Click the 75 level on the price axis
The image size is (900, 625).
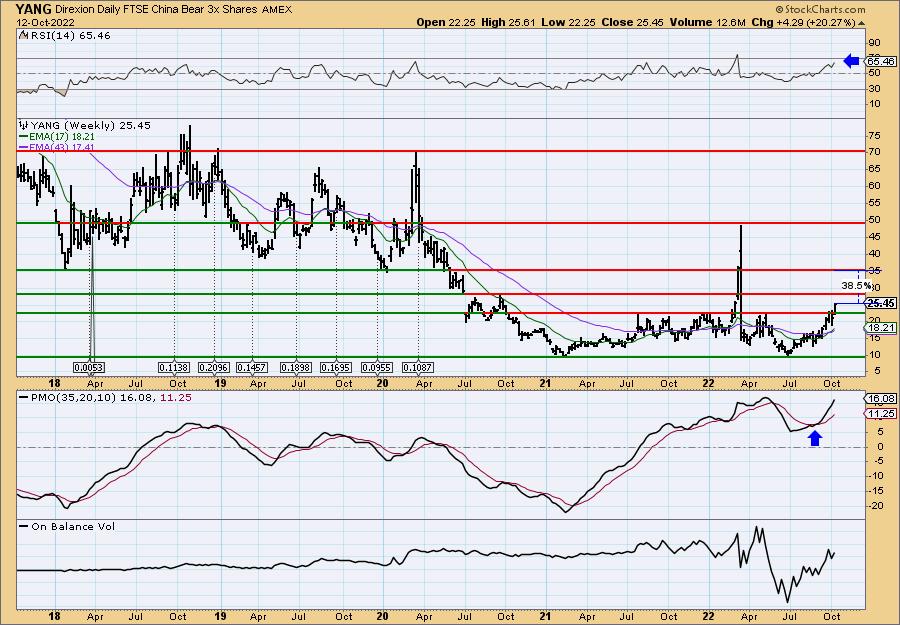tap(875, 135)
